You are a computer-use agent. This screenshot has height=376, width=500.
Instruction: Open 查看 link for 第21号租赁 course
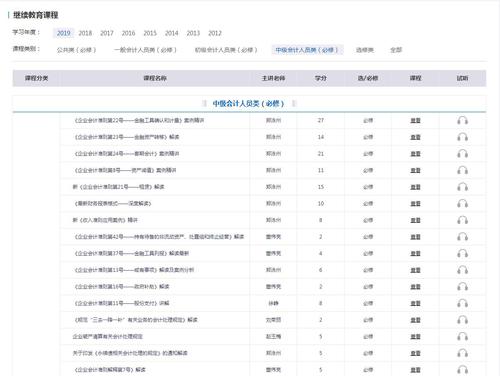(415, 187)
